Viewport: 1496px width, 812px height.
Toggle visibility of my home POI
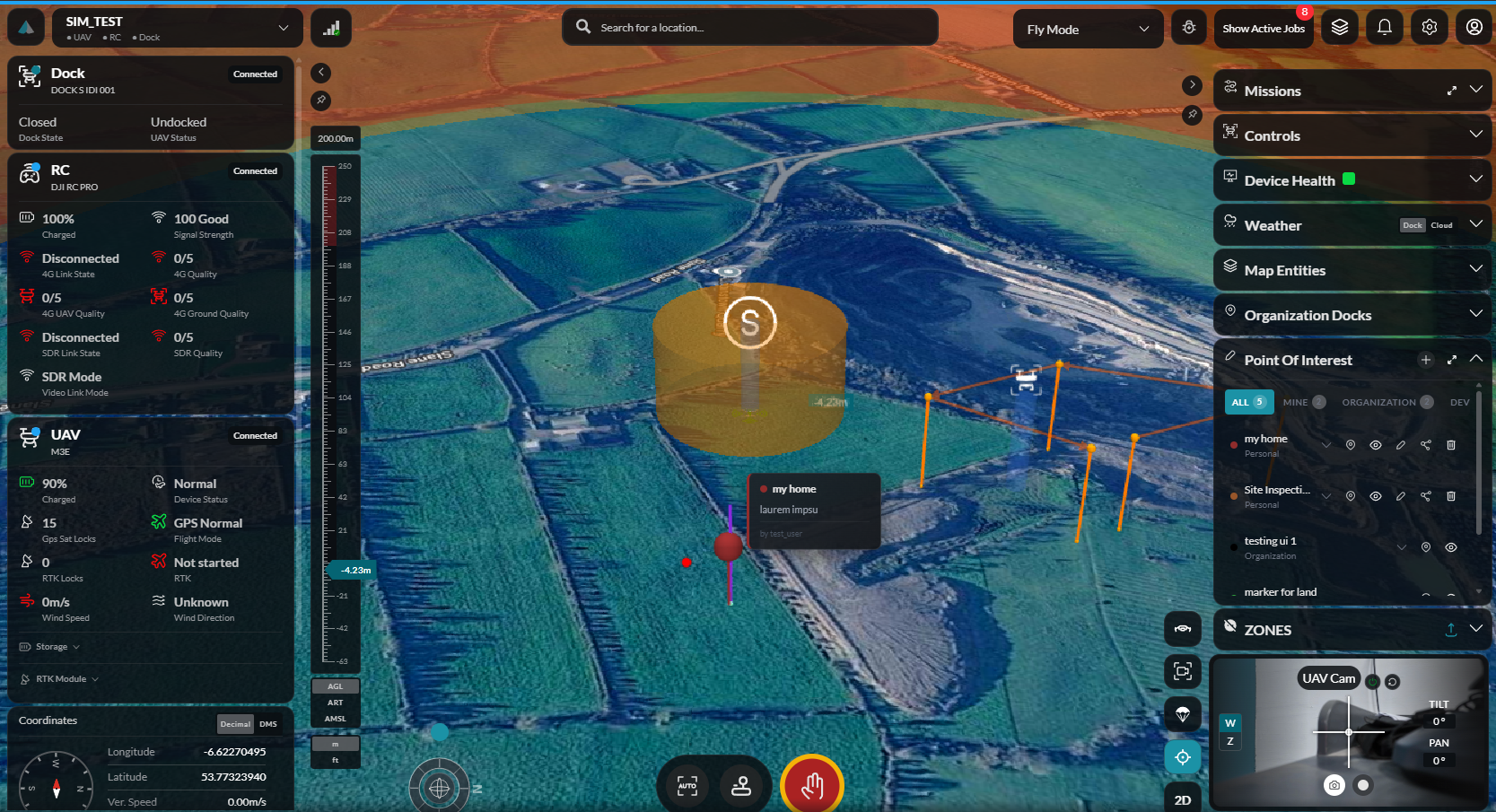point(1376,445)
